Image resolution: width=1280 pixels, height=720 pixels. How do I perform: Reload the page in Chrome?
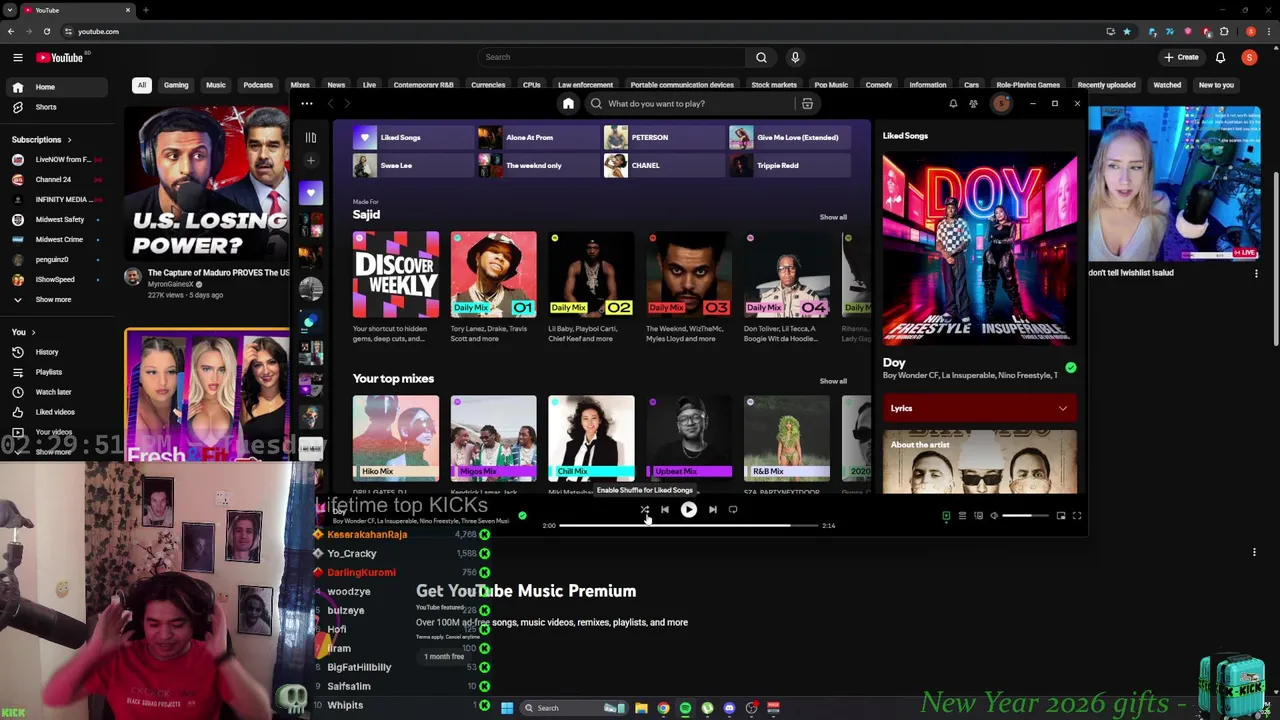[x=46, y=31]
